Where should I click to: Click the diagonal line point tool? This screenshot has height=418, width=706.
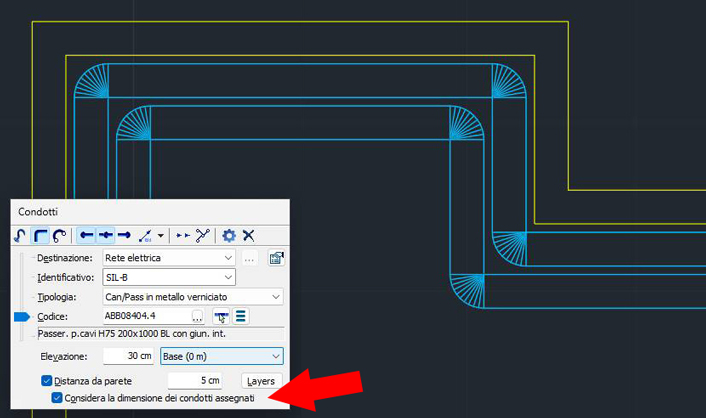145,235
